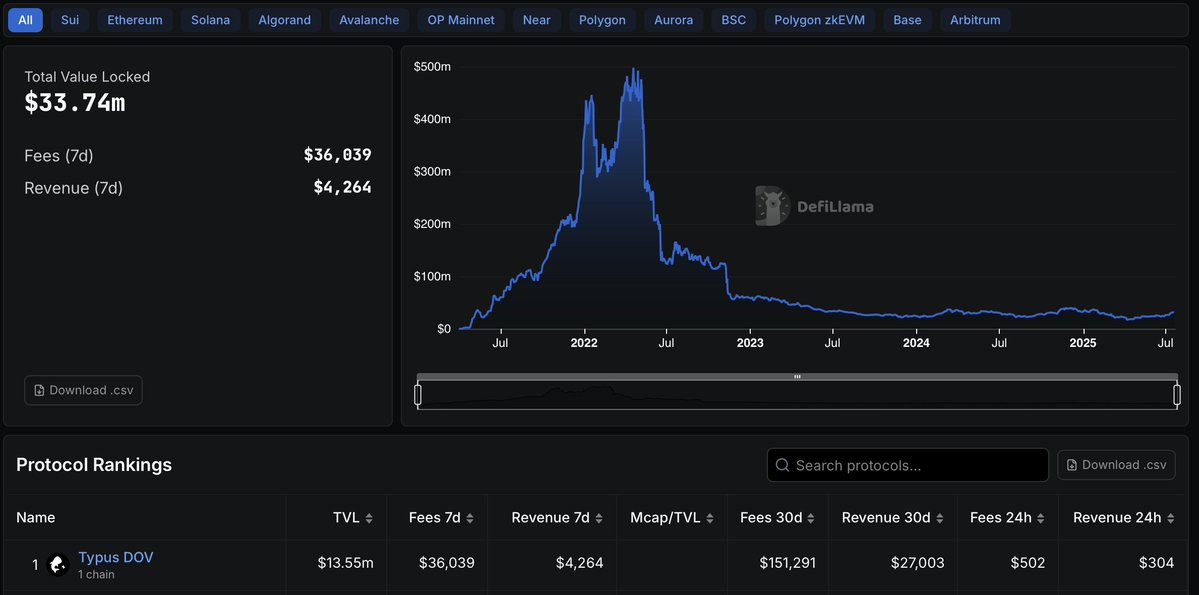This screenshot has width=1199, height=595.
Task: Click the $151,291 Fees 30d cell
Action: click(x=788, y=563)
